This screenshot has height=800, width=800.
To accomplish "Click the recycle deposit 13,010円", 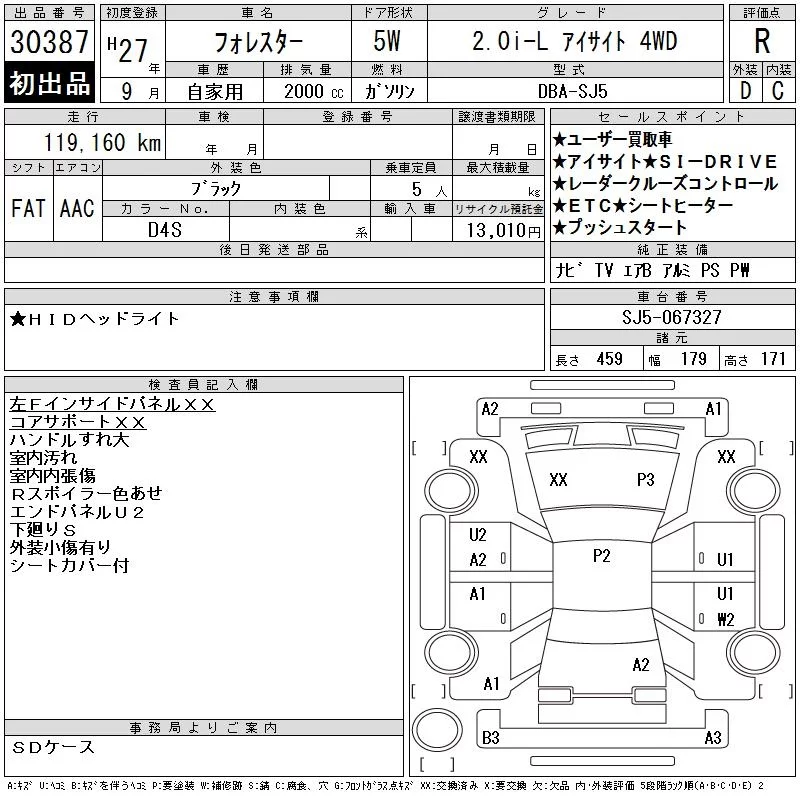I will pos(504,230).
